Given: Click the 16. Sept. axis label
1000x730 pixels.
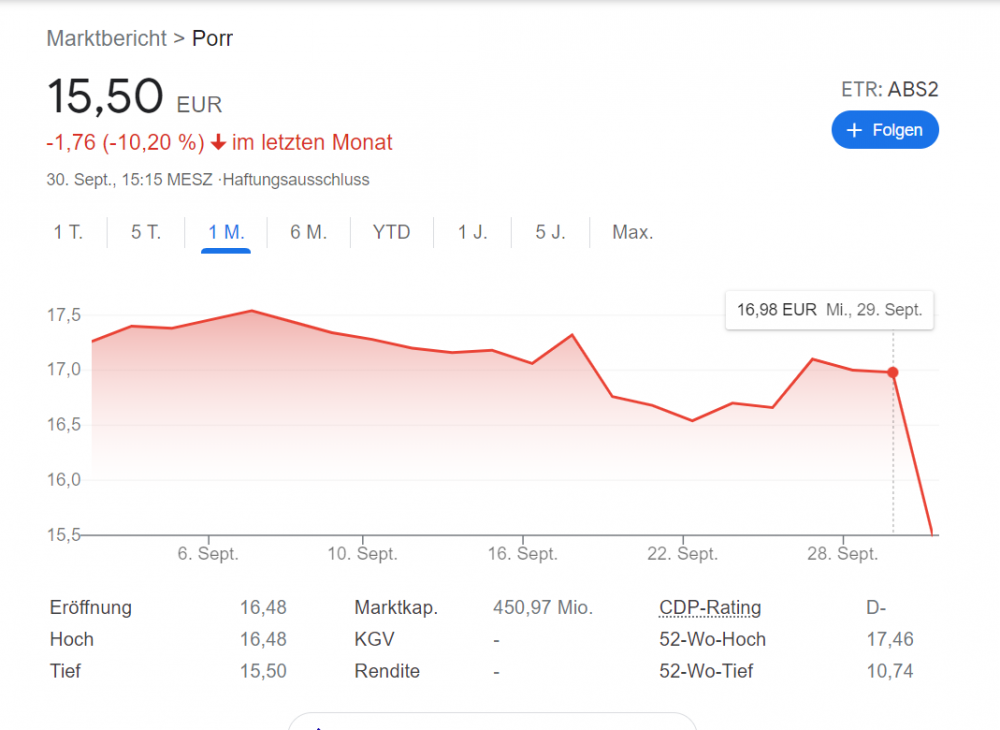Looking at the screenshot, I should click(x=523, y=553).
